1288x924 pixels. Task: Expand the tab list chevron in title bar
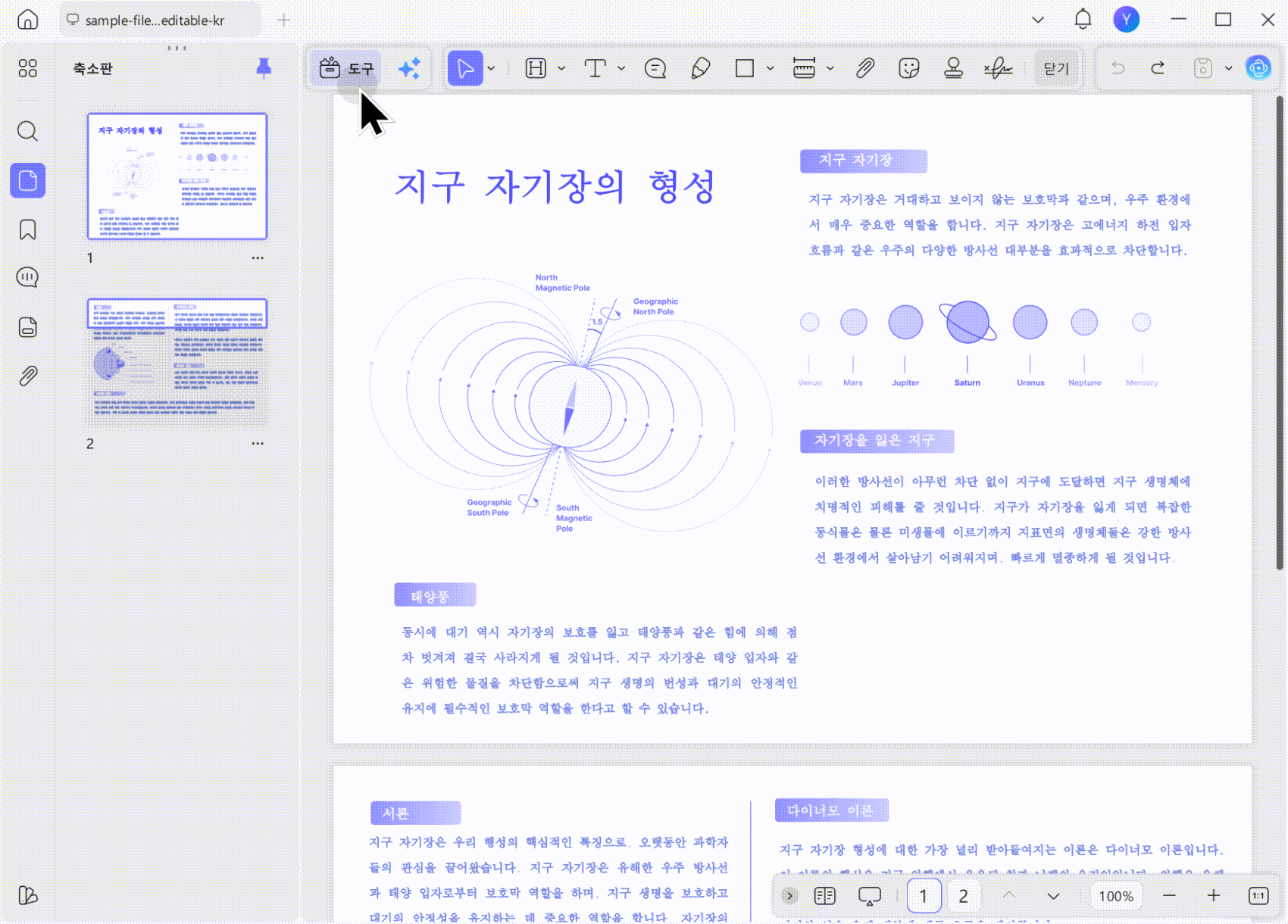pos(1038,20)
